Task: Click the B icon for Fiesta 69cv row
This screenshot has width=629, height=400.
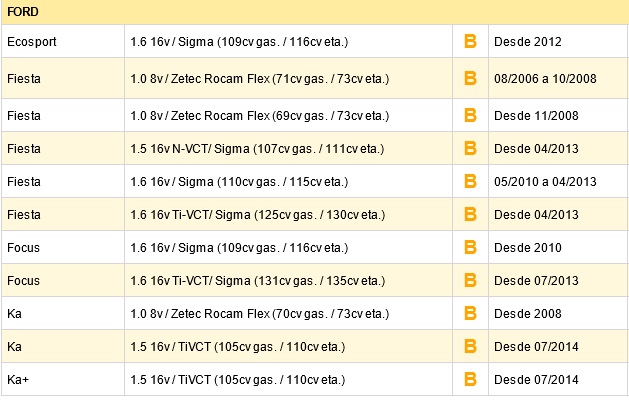Action: tap(470, 116)
